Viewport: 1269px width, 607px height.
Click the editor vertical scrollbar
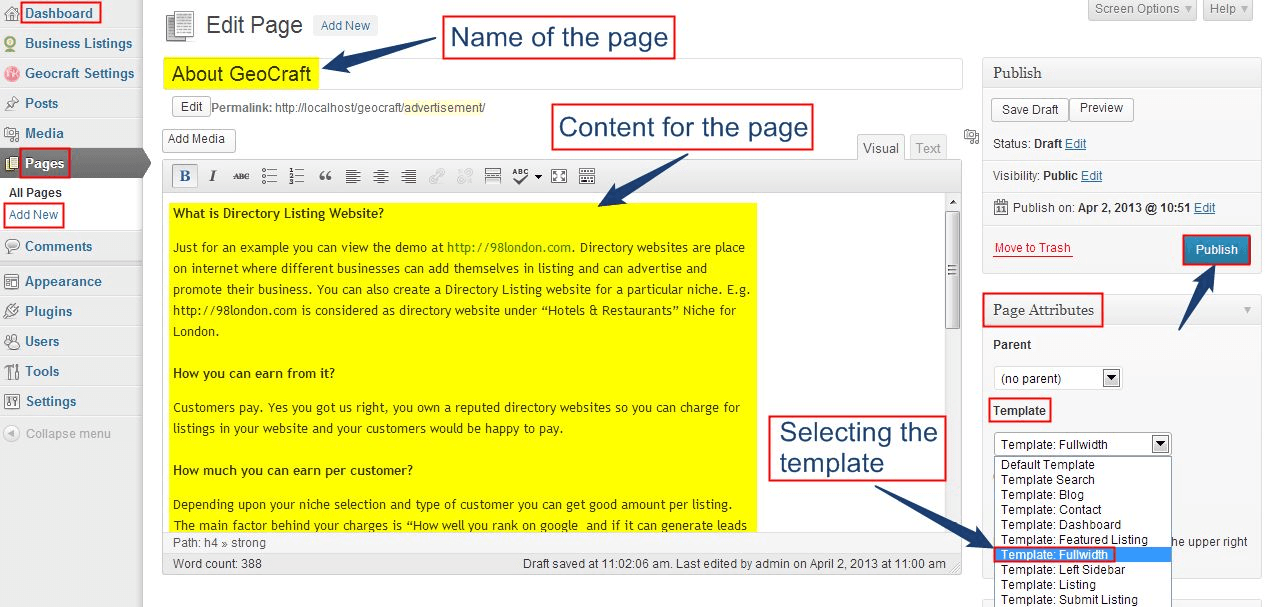click(953, 270)
